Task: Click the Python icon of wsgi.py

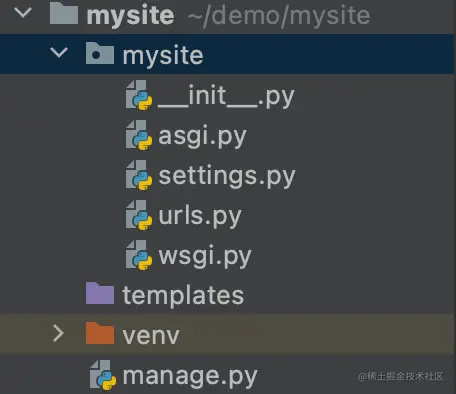Action: point(139,255)
